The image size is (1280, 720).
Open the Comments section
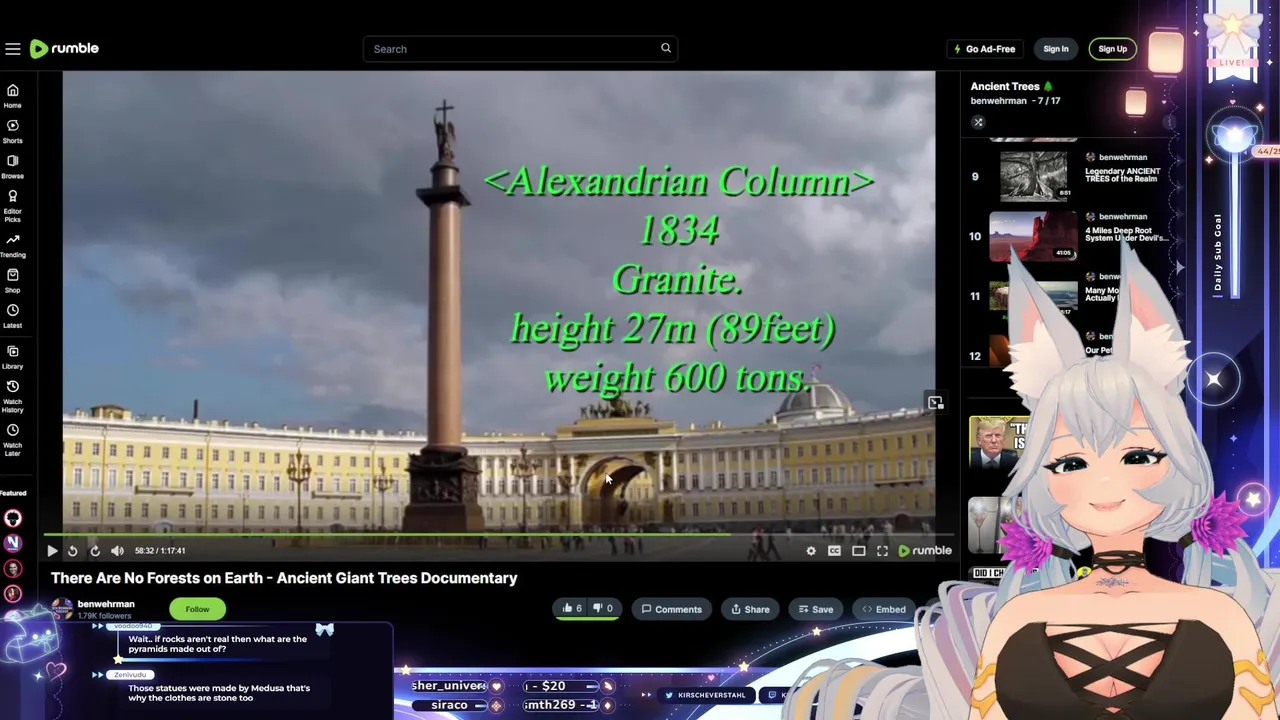tap(671, 609)
